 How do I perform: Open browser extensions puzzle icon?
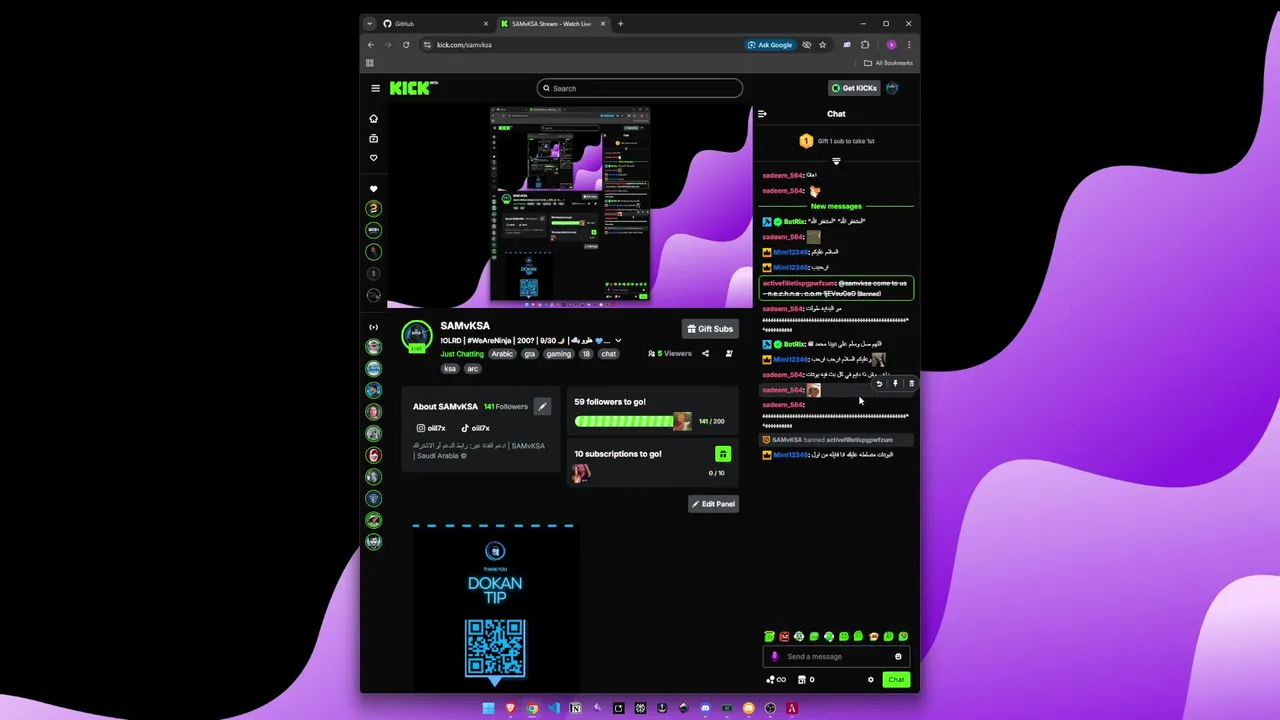coord(865,45)
